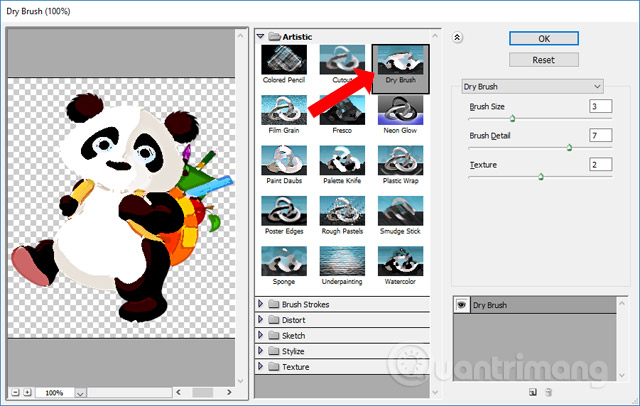This screenshot has width=640, height=406.
Task: Select the Colored Pencil filter thumbnail
Action: click(x=284, y=60)
